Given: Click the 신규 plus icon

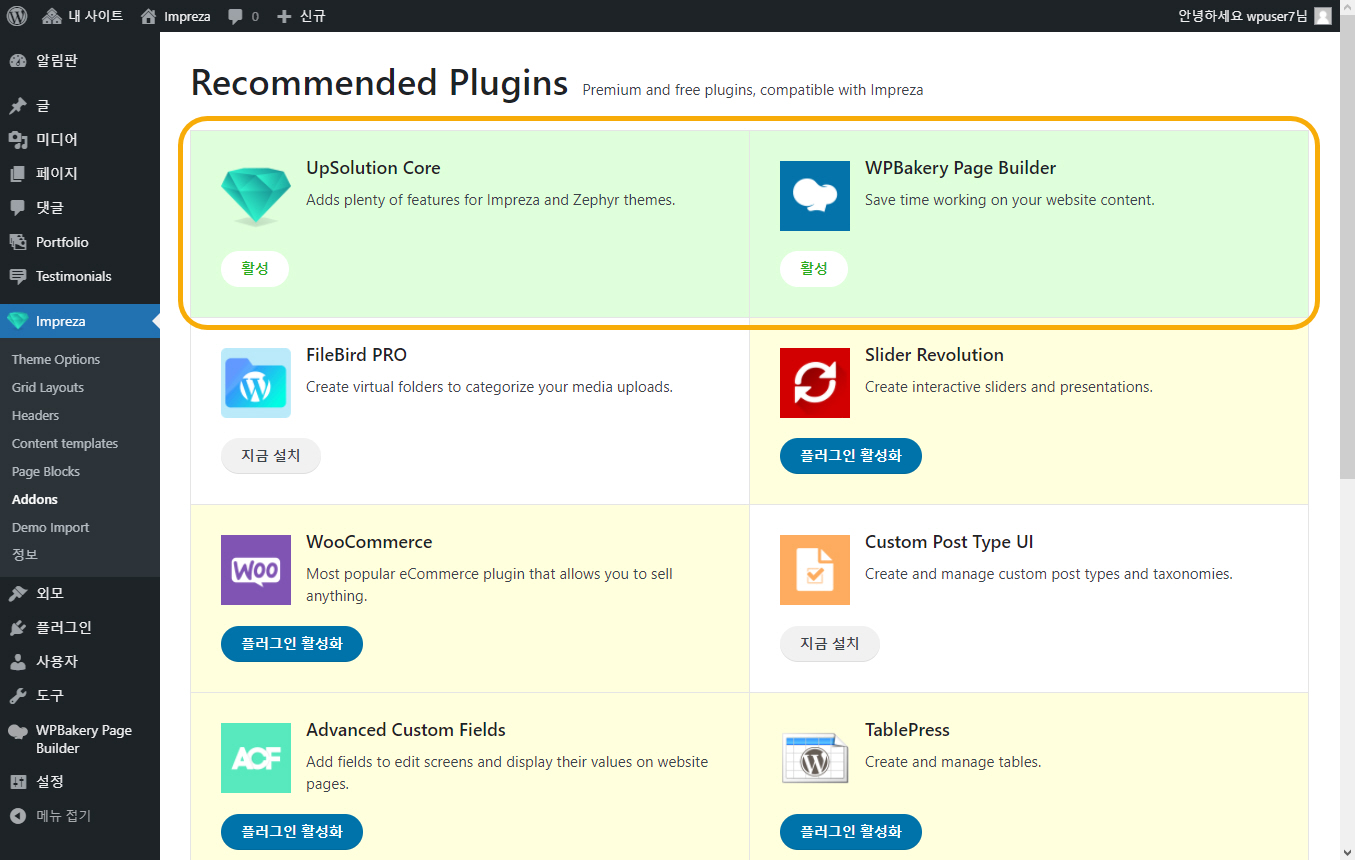Looking at the screenshot, I should 284,17.
